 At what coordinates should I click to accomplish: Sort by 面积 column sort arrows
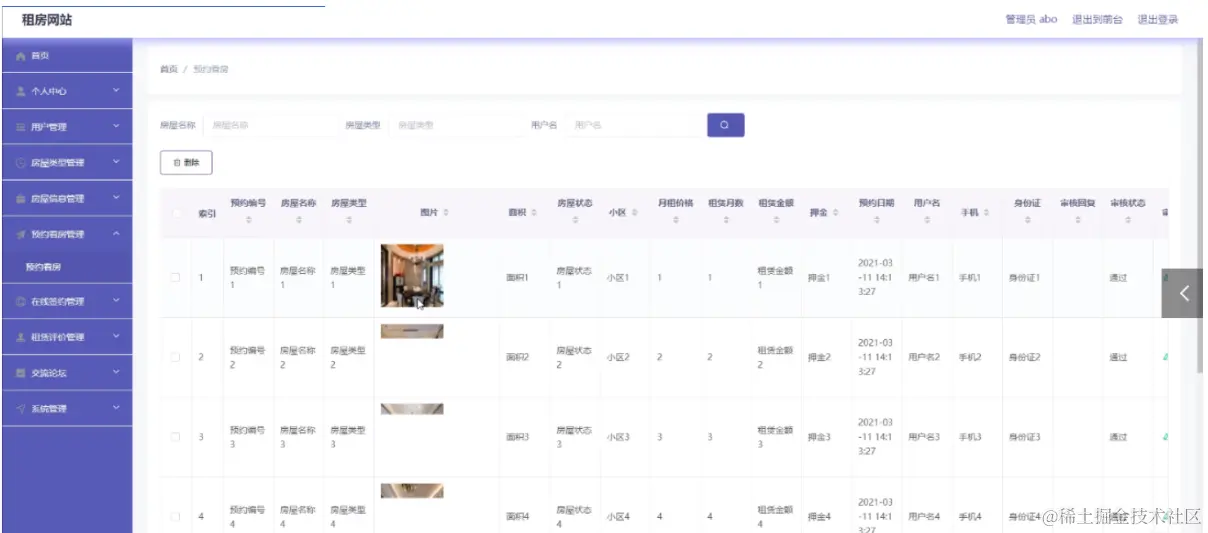534,212
